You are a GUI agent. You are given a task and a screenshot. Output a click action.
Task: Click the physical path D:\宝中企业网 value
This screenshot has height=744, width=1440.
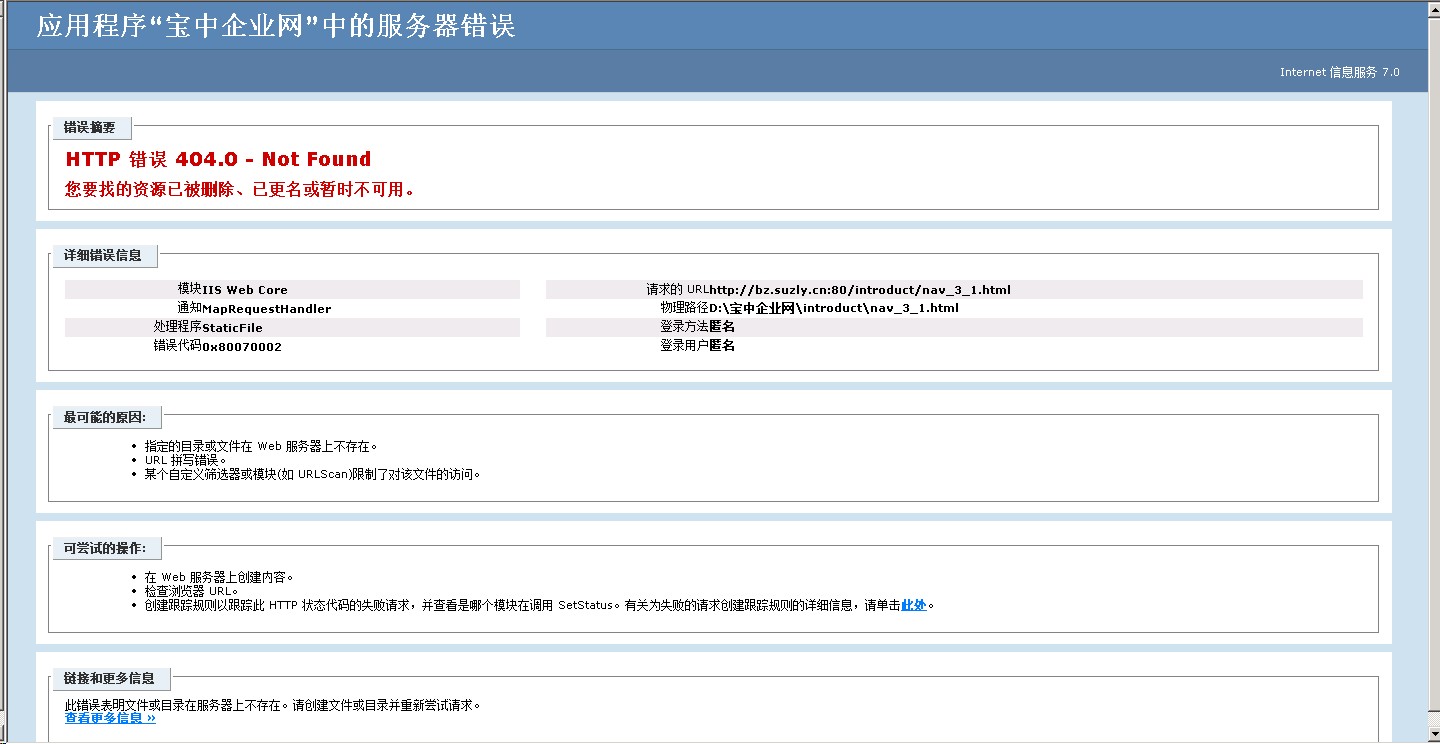click(833, 308)
